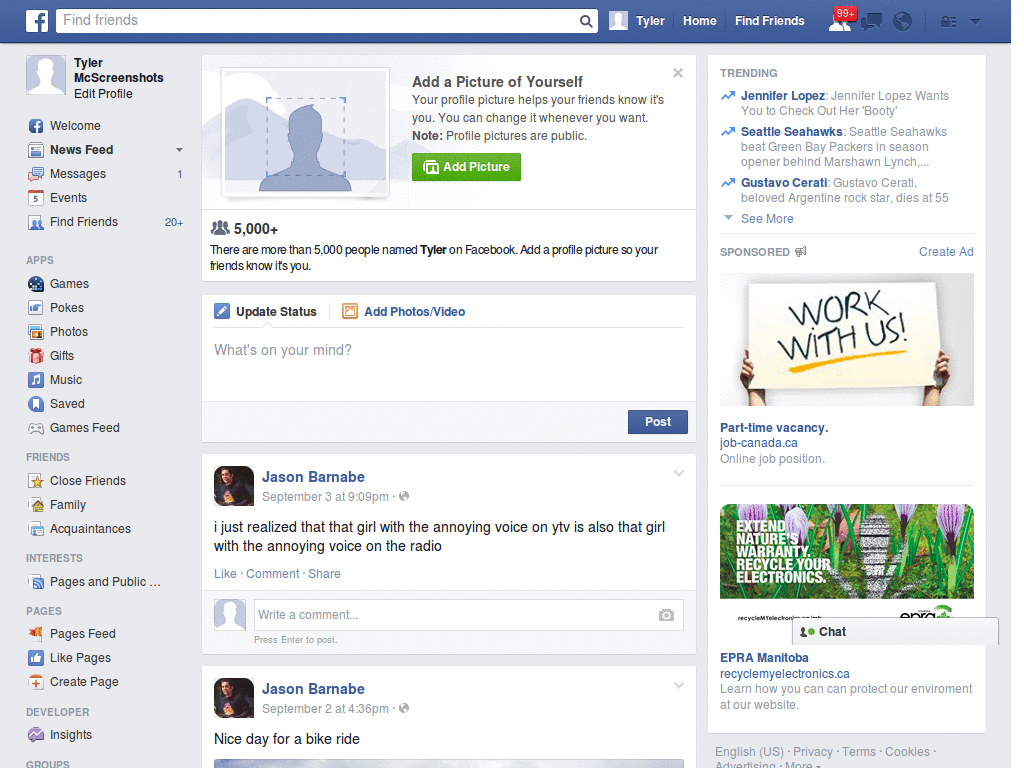Open Gustavo Cerati trending topic
The image size is (1024, 768).
(x=784, y=183)
